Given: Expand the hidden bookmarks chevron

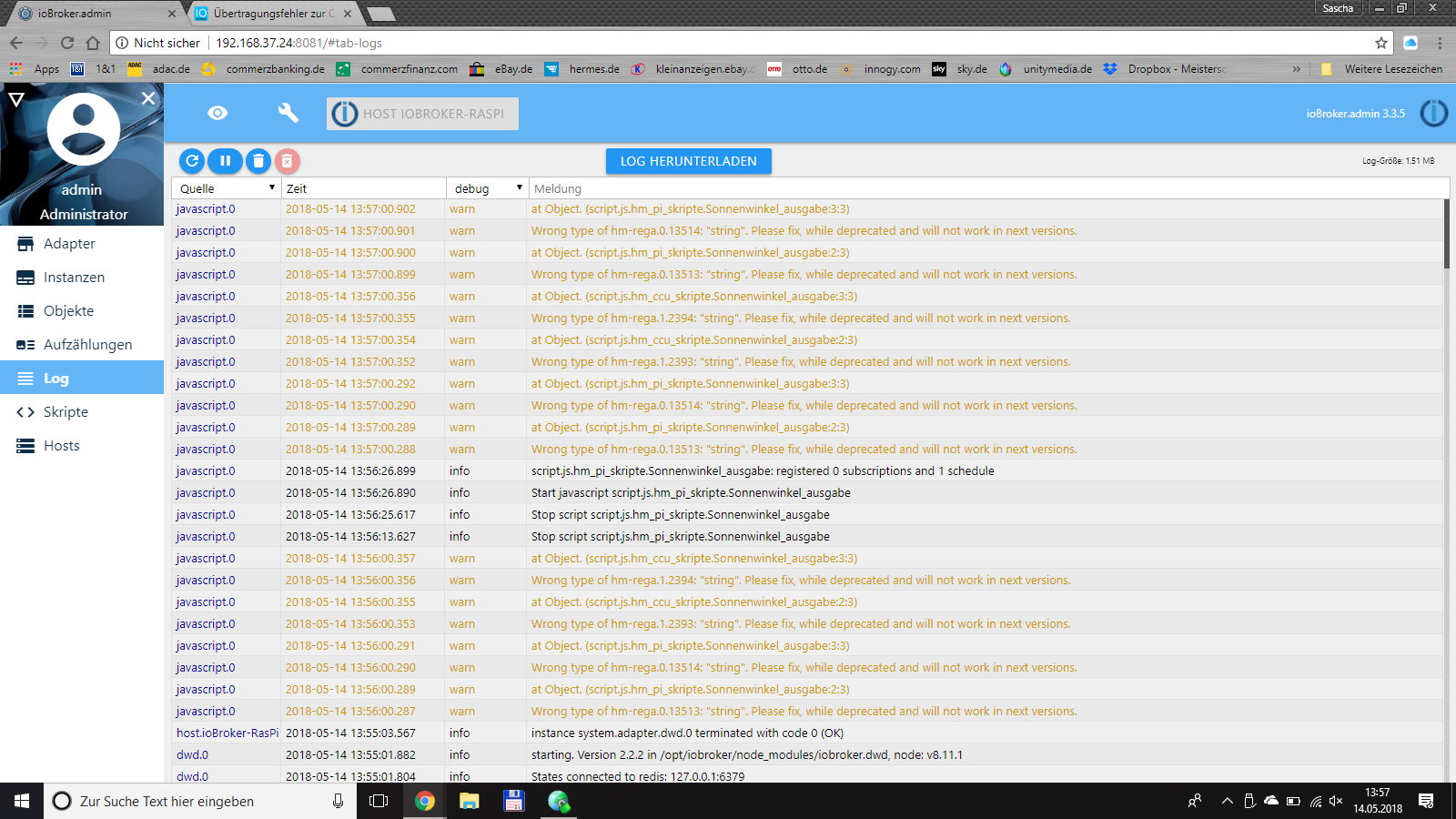Looking at the screenshot, I should coord(1296,69).
